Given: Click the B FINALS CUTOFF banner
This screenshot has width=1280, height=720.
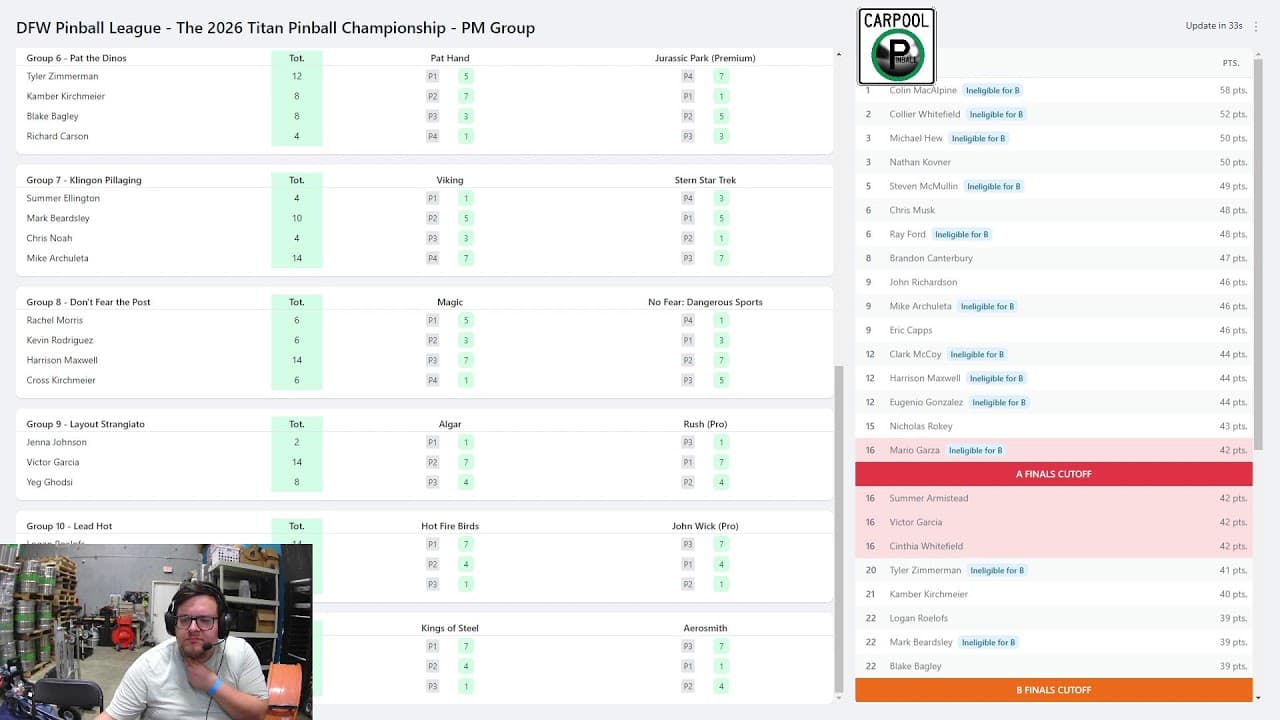Looking at the screenshot, I should 1054,690.
